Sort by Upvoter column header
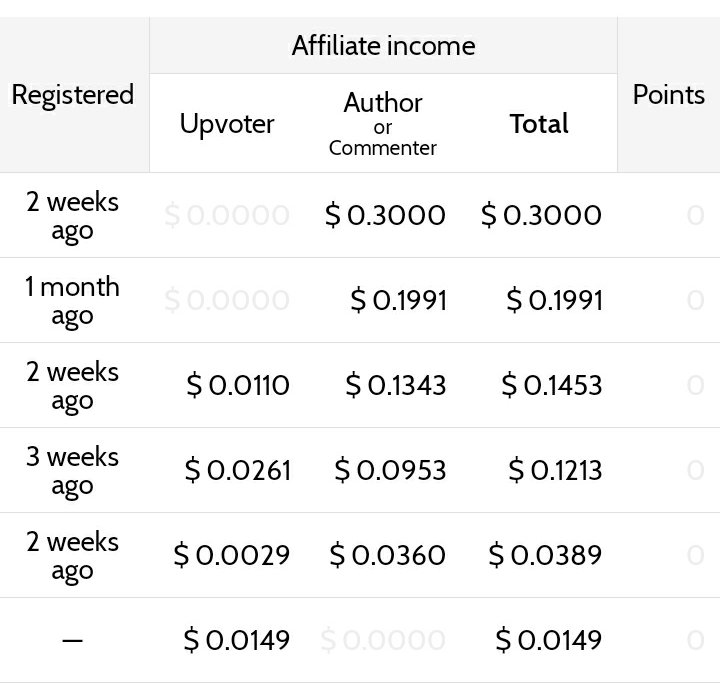 (x=227, y=124)
